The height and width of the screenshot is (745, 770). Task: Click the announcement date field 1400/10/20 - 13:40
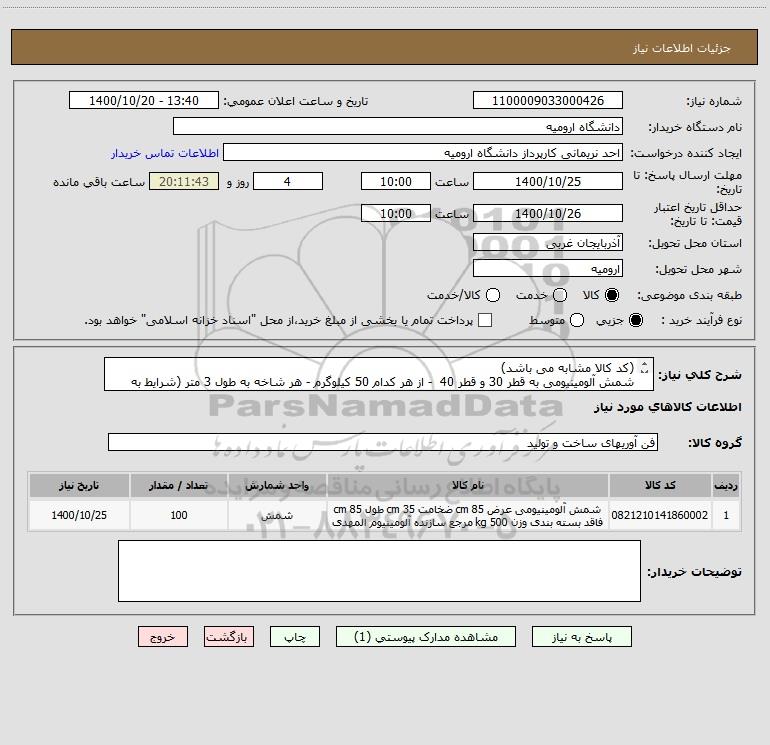pos(144,101)
